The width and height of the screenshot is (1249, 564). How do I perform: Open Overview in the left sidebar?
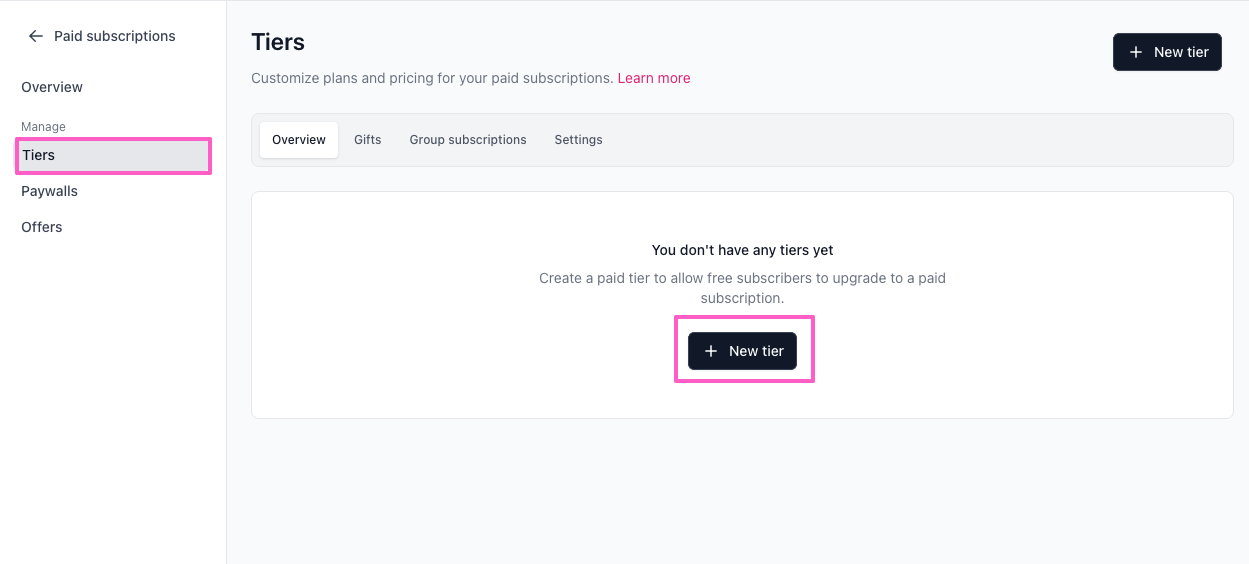click(x=52, y=87)
